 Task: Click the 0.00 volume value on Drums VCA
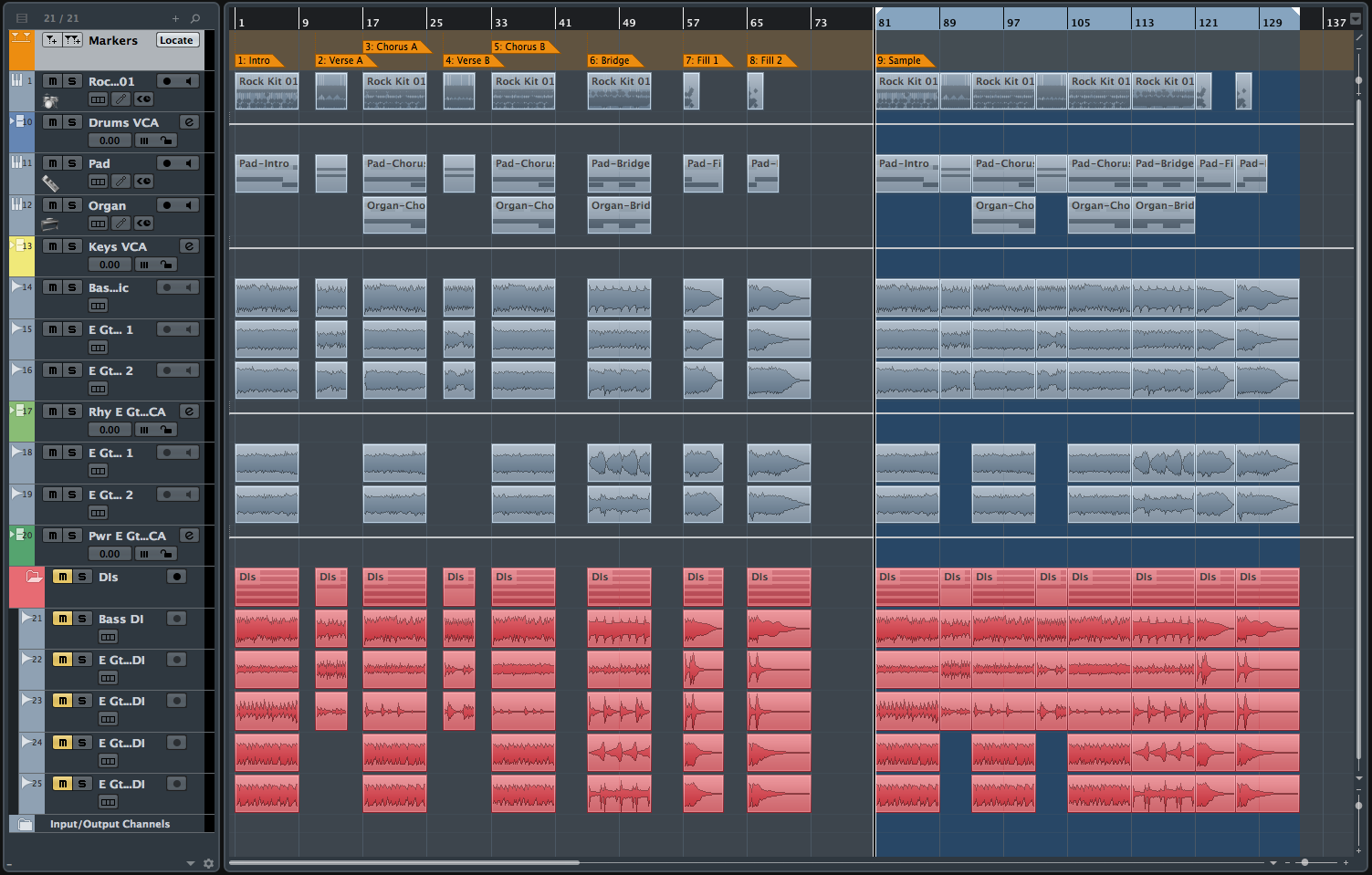click(x=110, y=140)
